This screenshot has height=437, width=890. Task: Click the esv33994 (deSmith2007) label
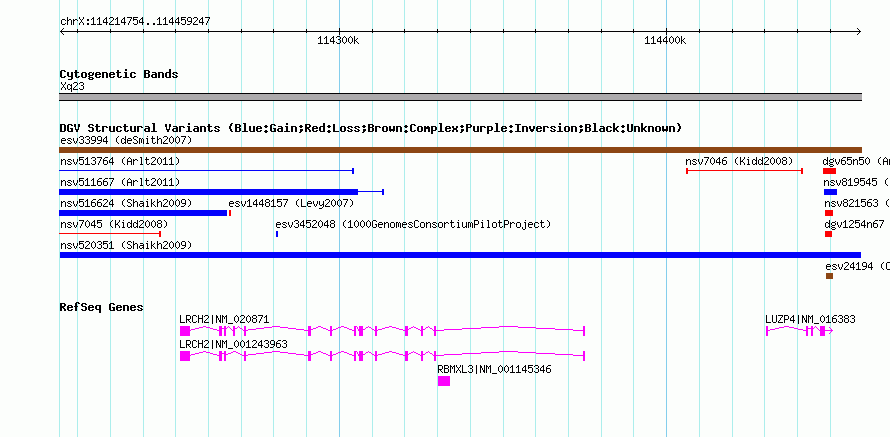pos(126,140)
